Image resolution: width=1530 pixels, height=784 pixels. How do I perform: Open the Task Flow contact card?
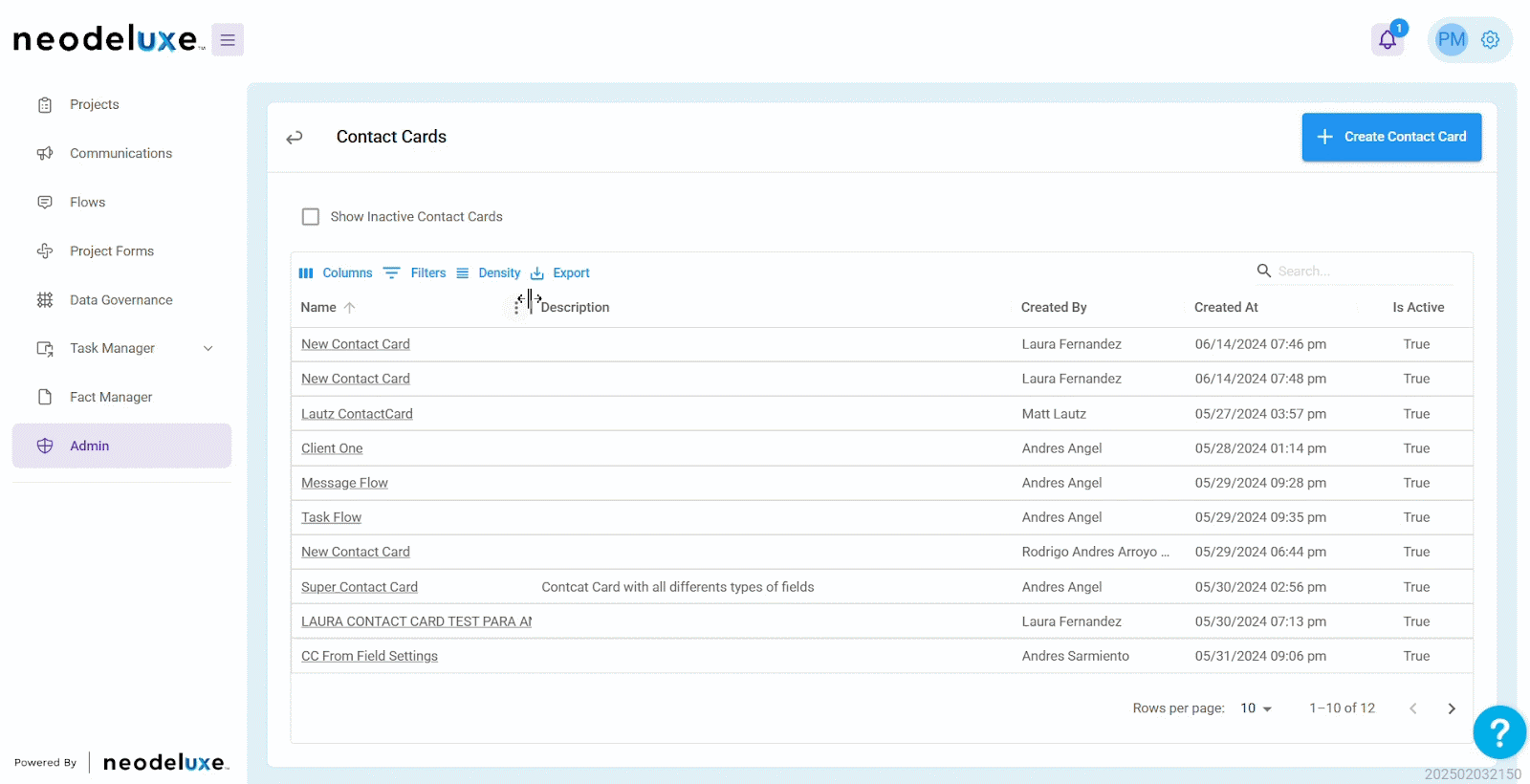pos(331,517)
